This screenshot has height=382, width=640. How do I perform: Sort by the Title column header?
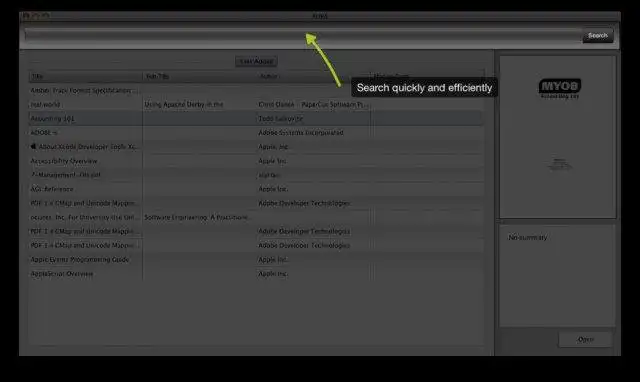point(85,76)
